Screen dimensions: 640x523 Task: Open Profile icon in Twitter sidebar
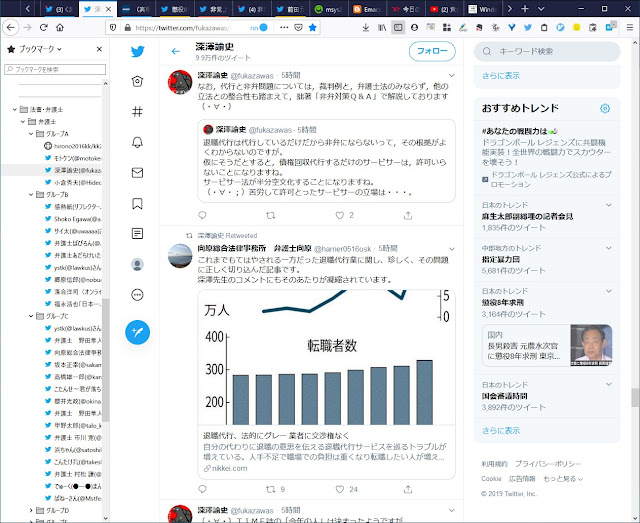click(x=138, y=264)
